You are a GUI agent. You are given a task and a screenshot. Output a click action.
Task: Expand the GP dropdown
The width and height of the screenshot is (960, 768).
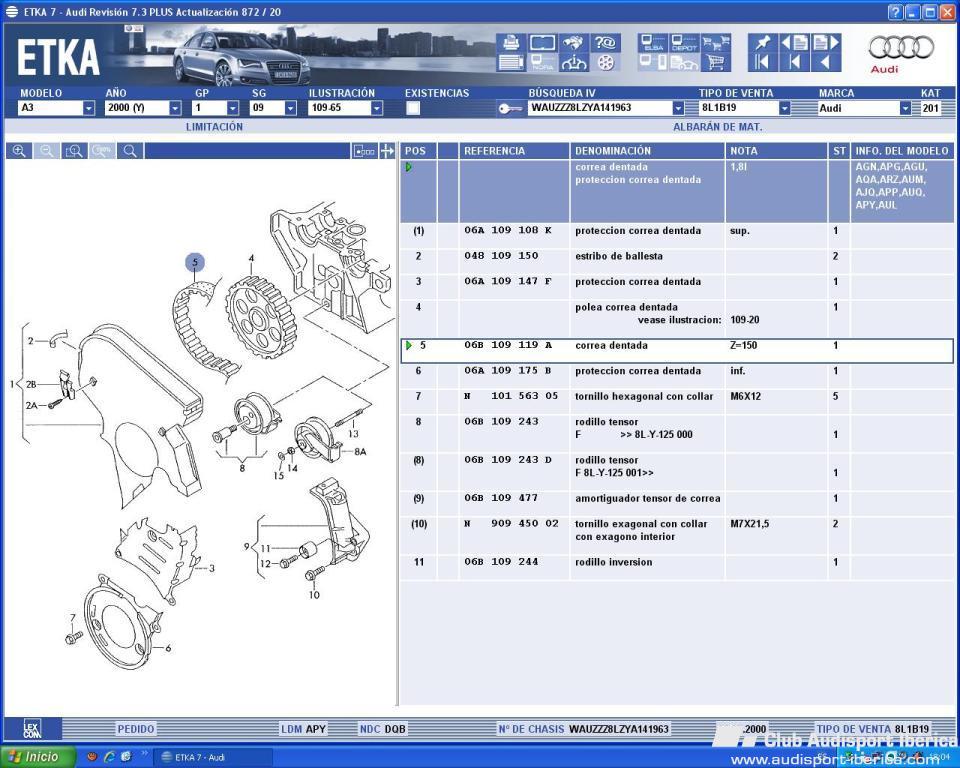[x=233, y=108]
